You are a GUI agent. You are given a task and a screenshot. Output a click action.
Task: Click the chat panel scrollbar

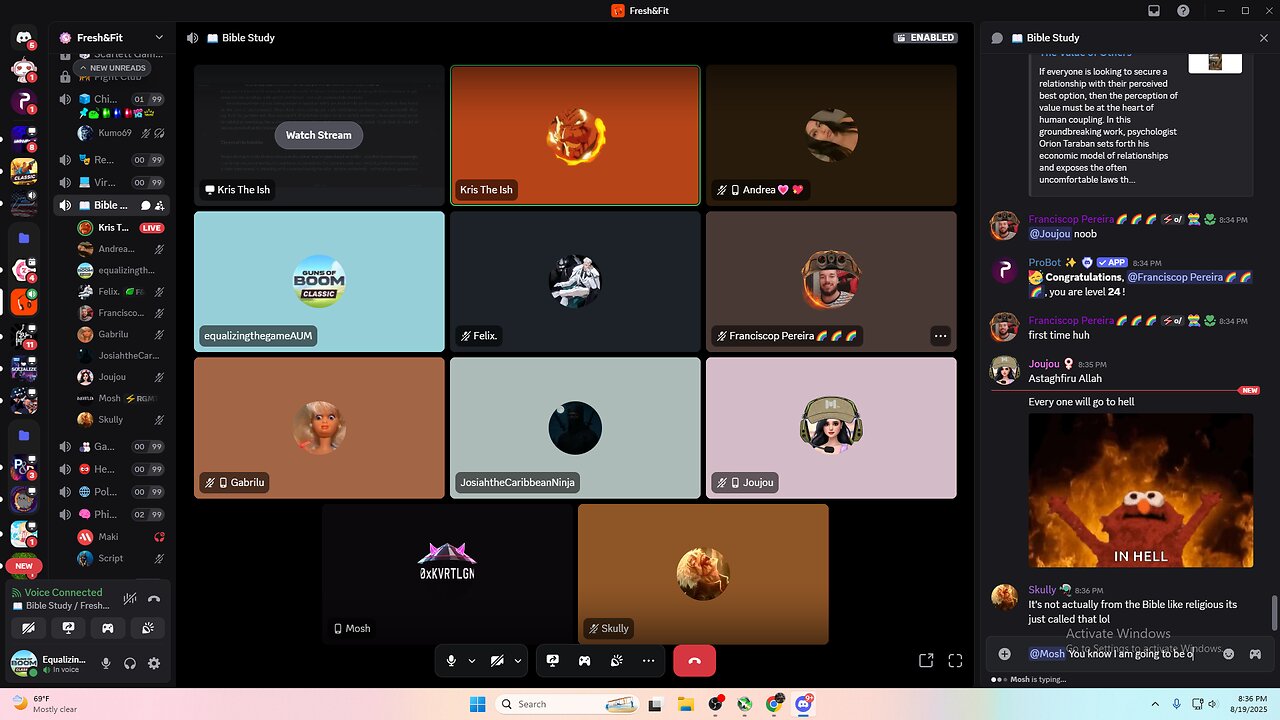click(x=1274, y=613)
